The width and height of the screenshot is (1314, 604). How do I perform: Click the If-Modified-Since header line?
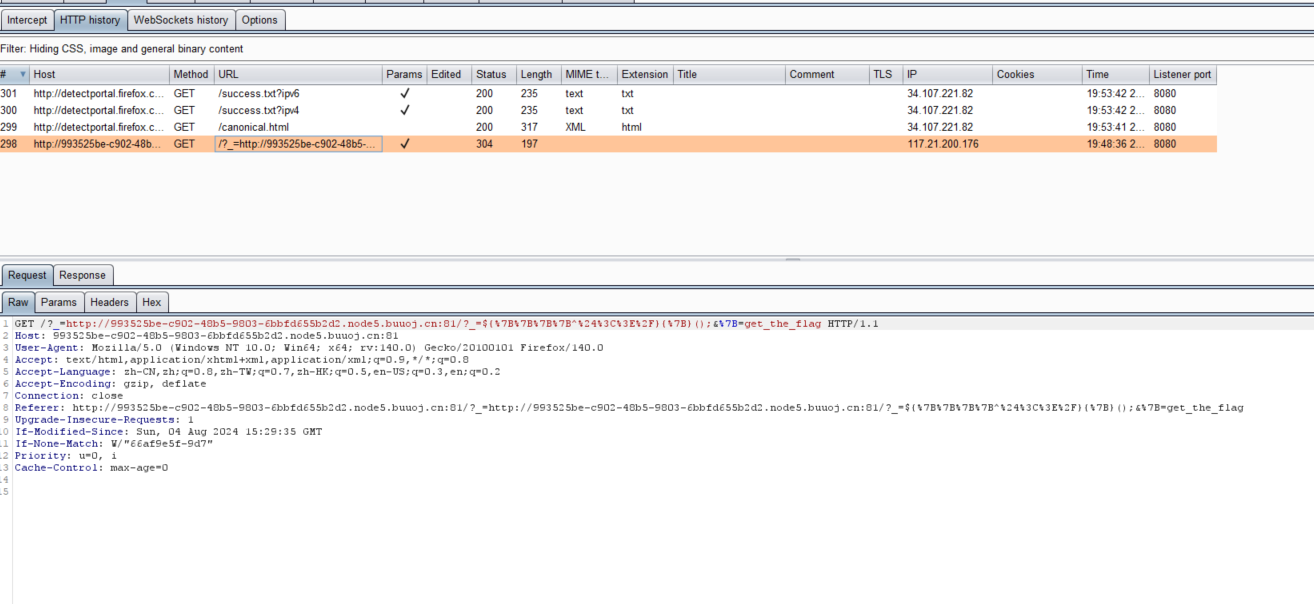(x=168, y=432)
